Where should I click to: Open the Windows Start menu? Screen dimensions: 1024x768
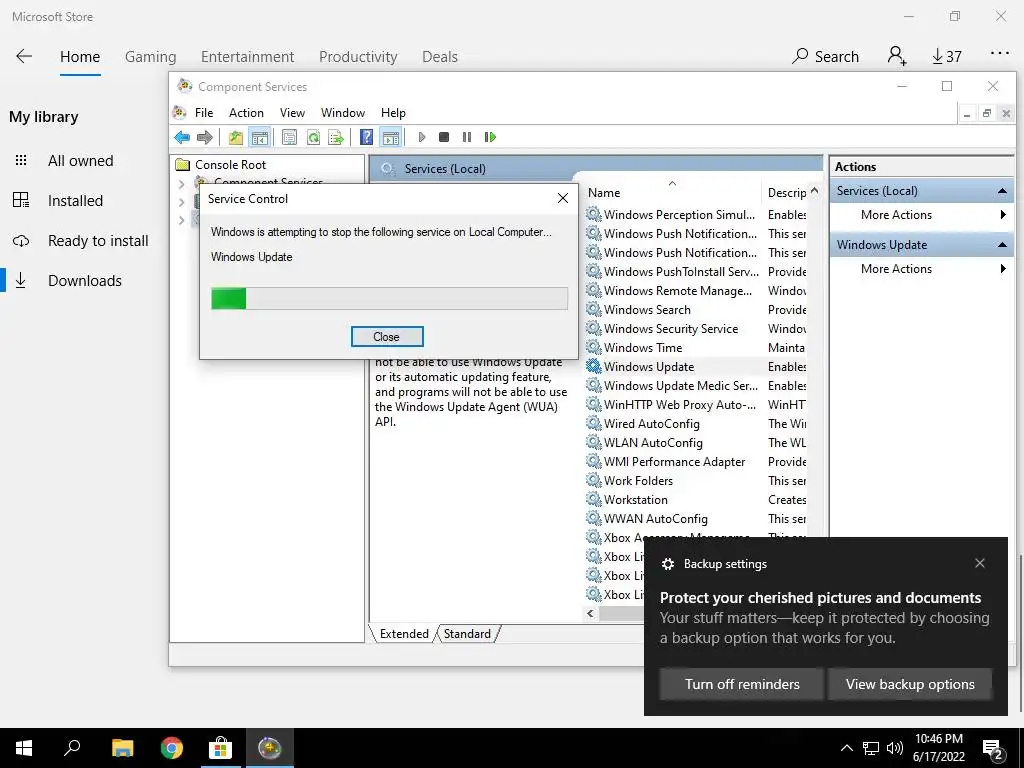(x=24, y=748)
